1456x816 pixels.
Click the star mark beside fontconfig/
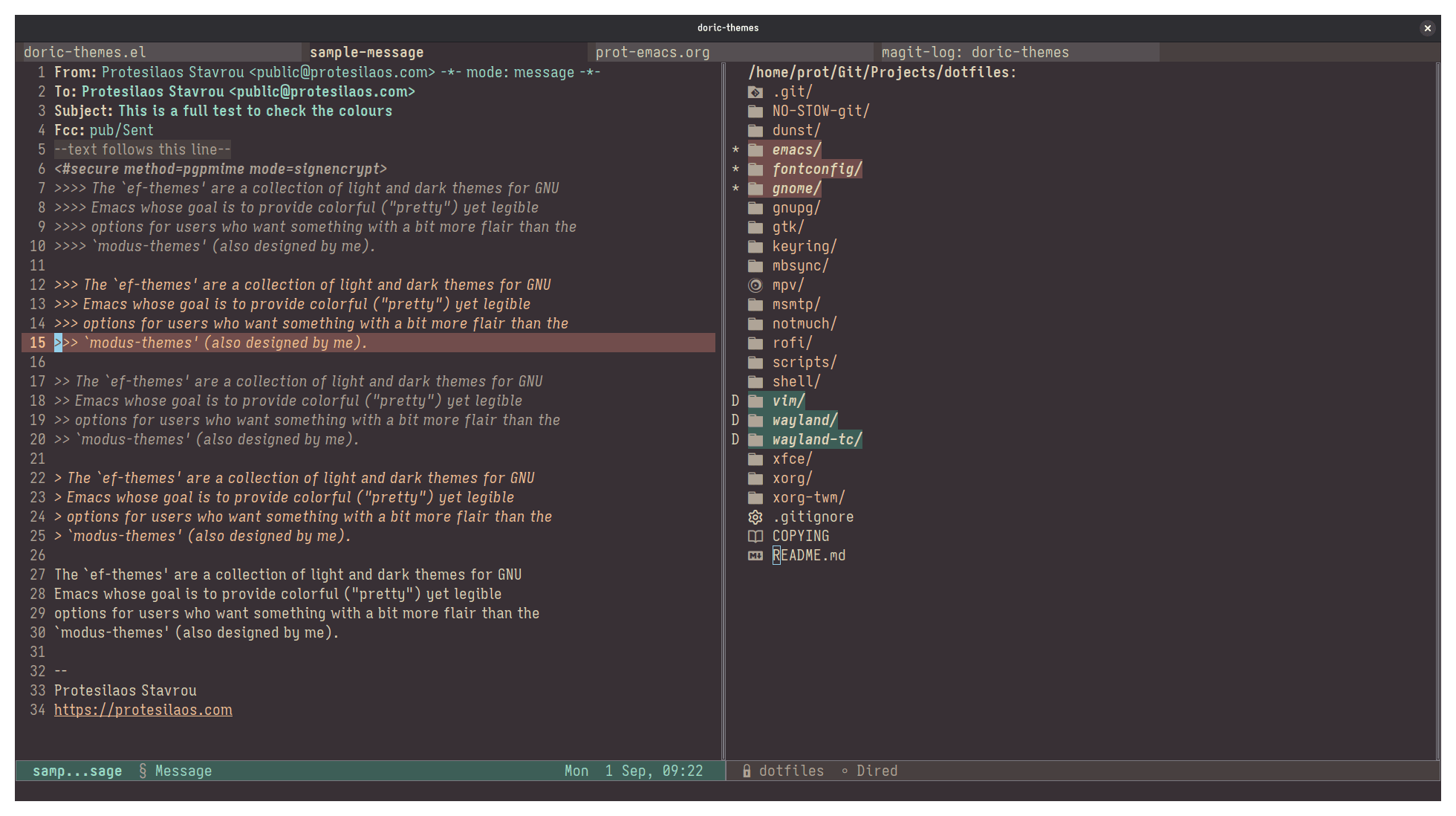pyautogui.click(x=735, y=169)
